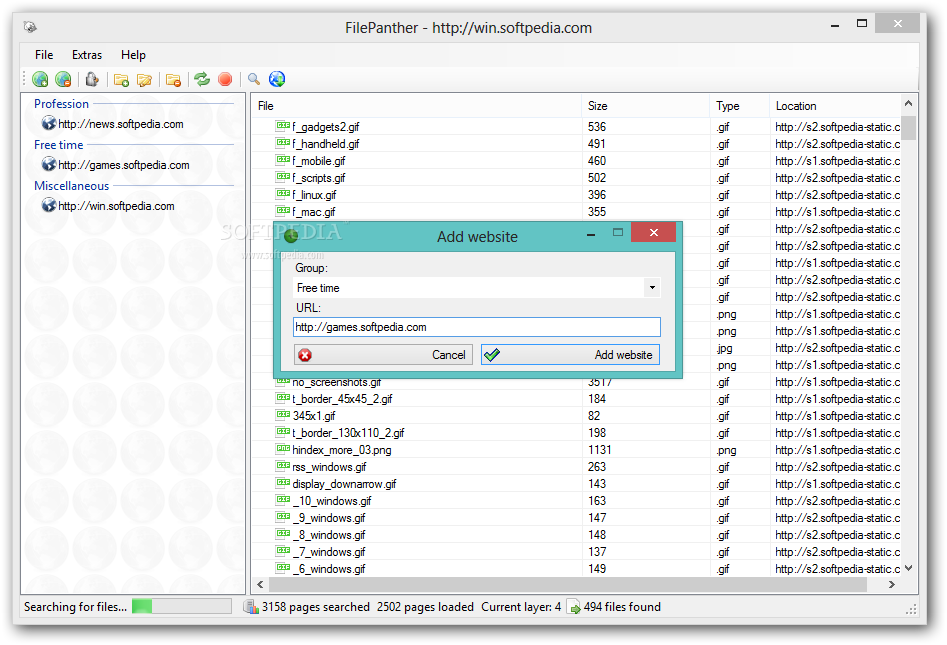Click the FilePanther app icon in title bar
The height and width of the screenshot is (645, 947).
point(30,27)
